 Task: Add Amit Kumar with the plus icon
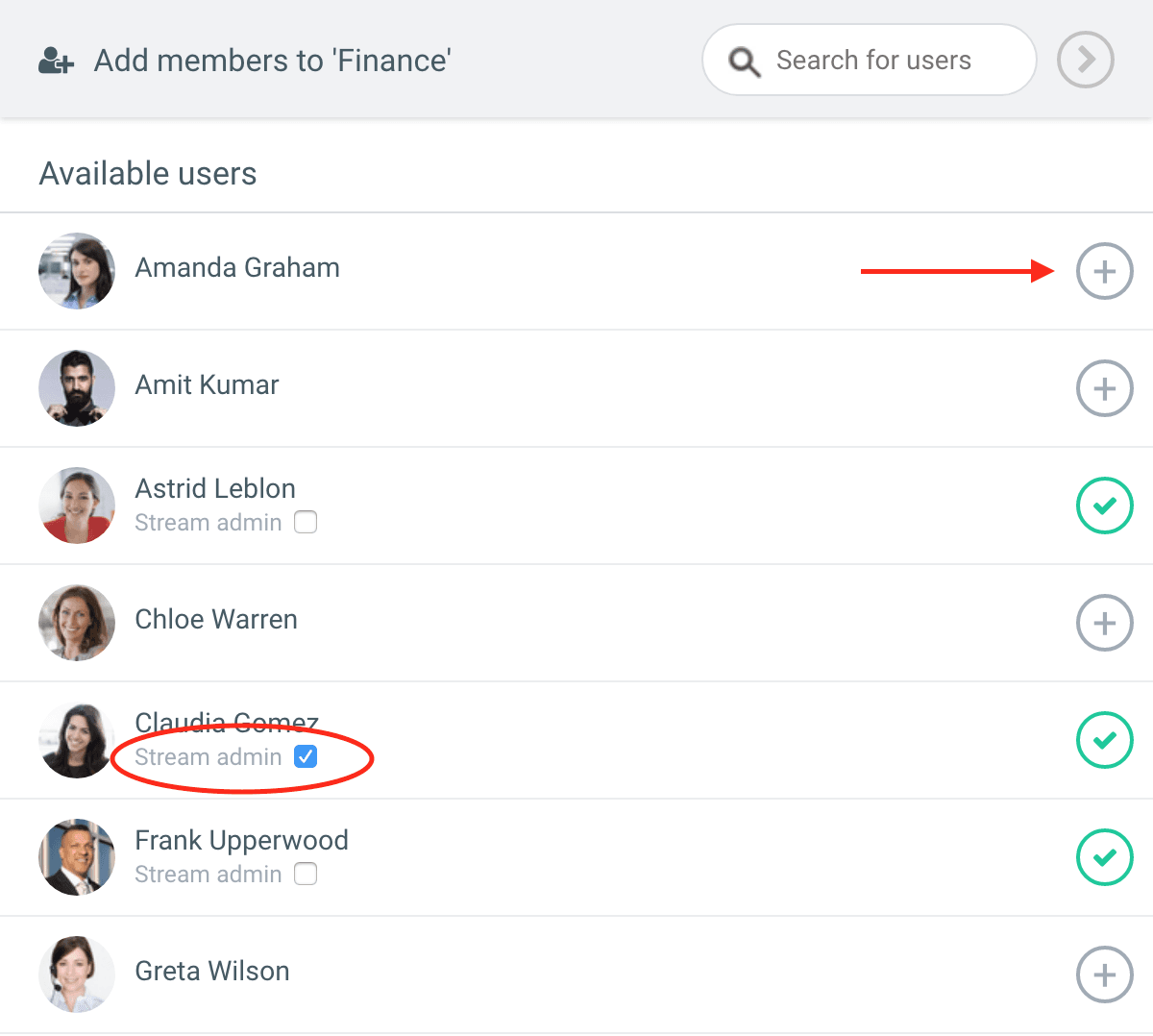(1104, 388)
